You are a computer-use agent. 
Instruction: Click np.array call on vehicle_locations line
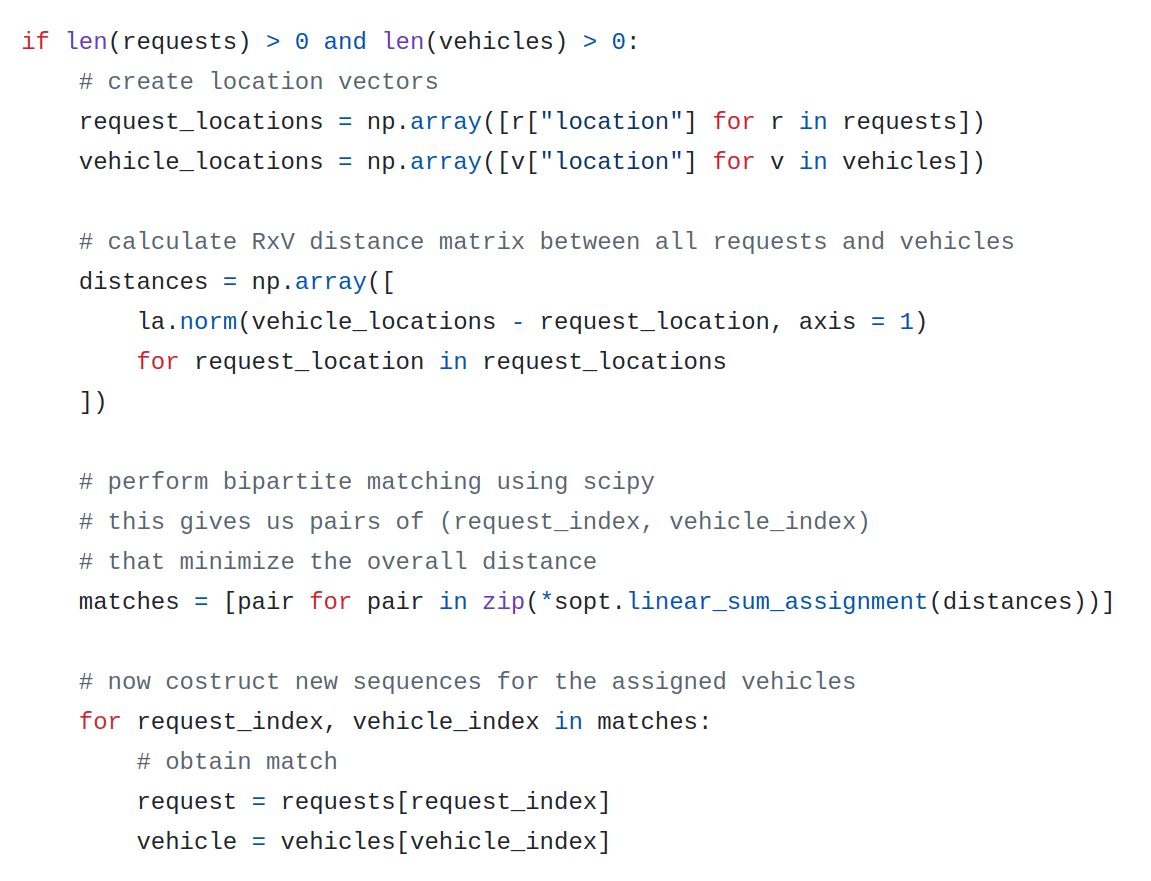(x=424, y=162)
